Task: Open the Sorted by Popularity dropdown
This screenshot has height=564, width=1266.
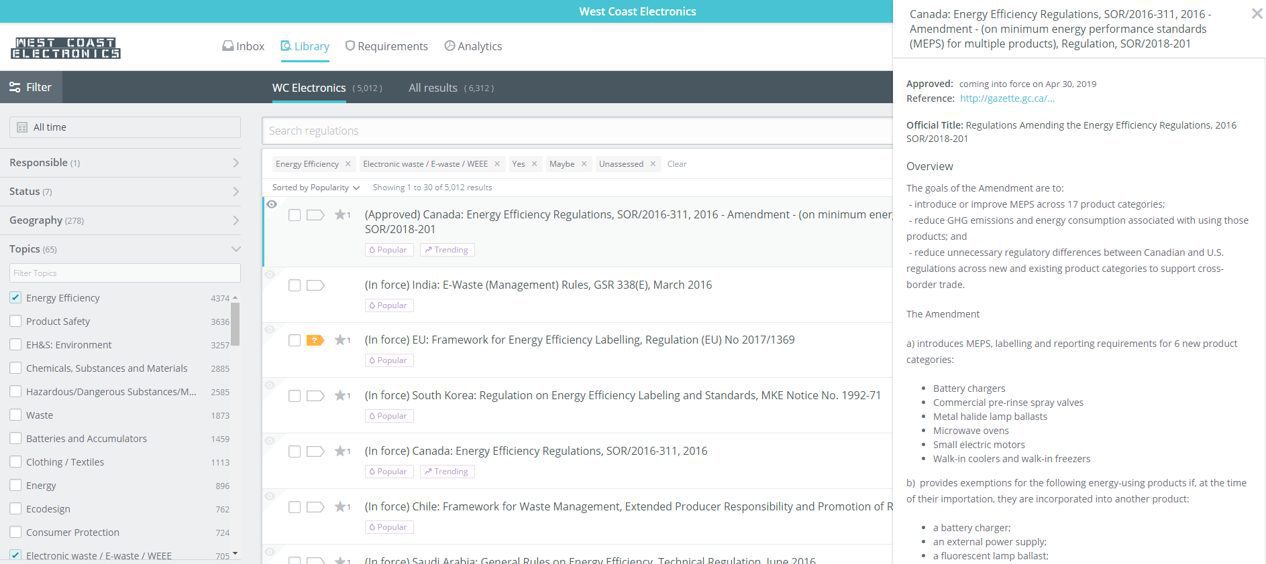Action: pos(316,188)
